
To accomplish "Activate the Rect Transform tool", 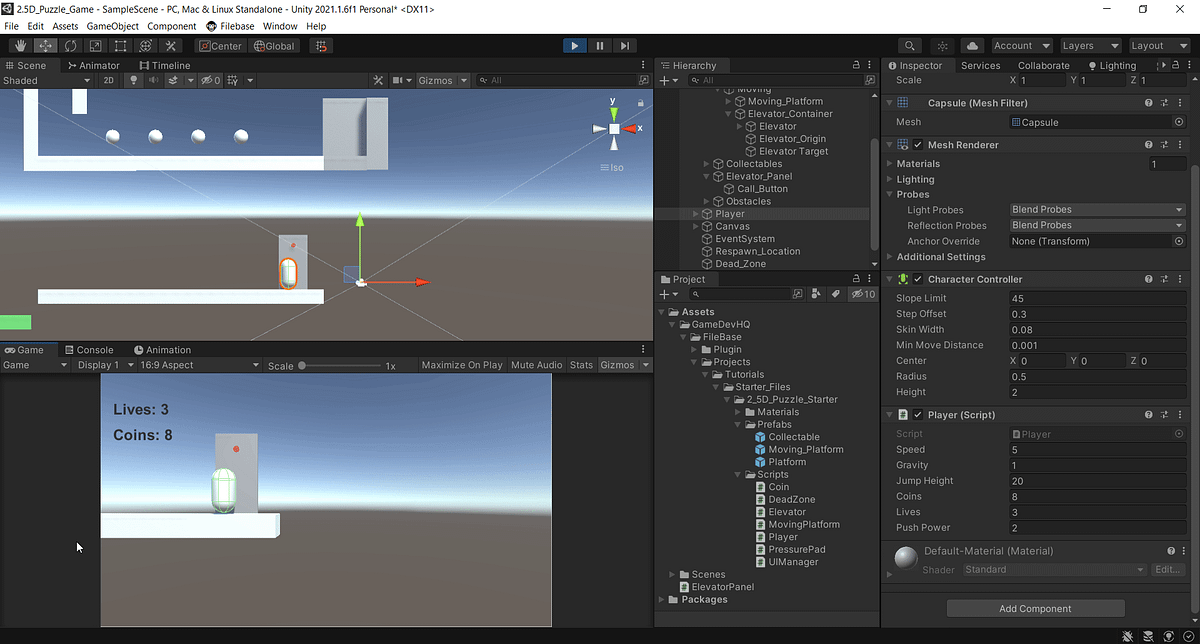I will pyautogui.click(x=120, y=45).
